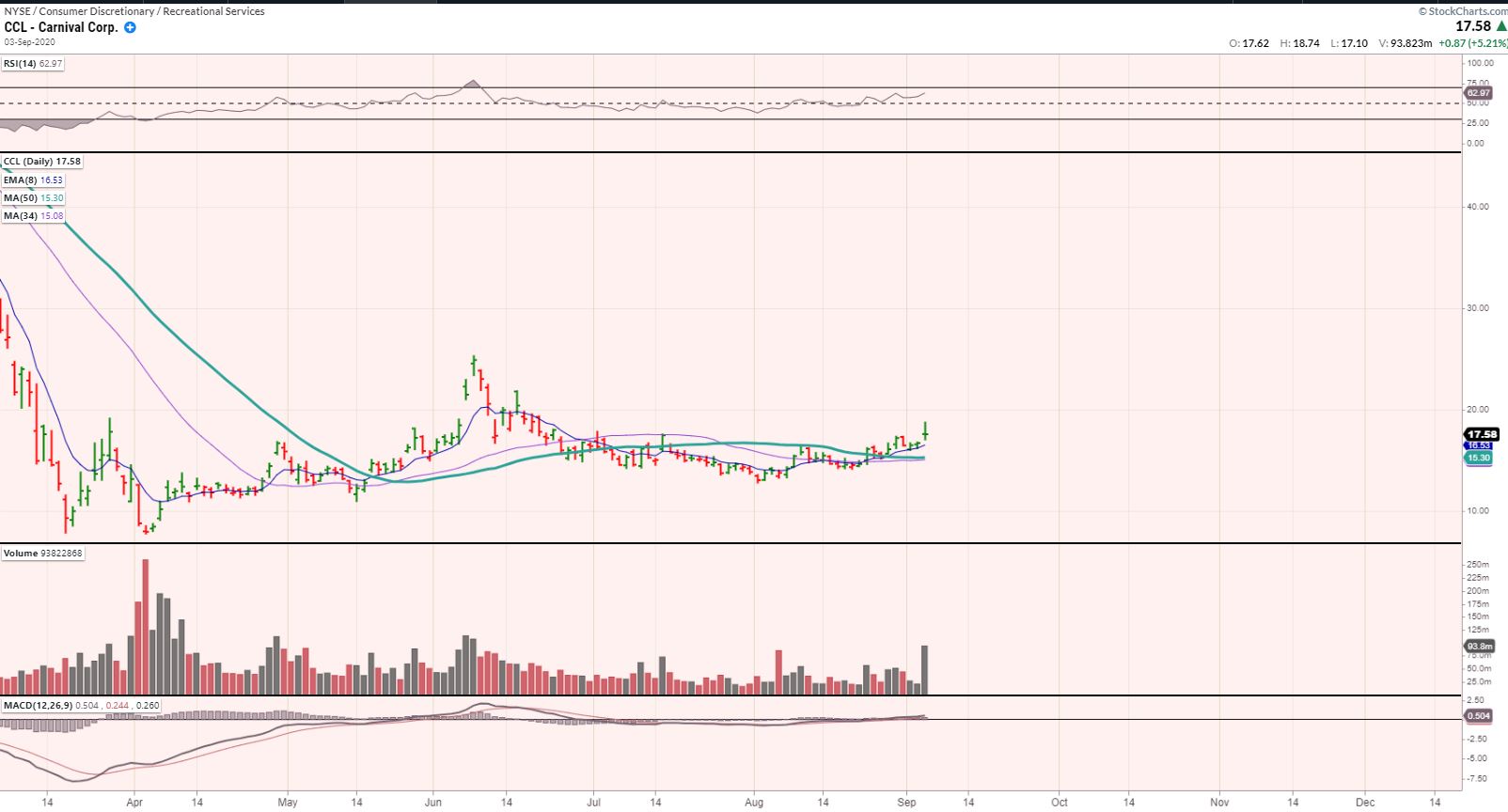Click the tallest red volume bar in early April
Viewport: 1508px width, 812px height.
point(145,627)
